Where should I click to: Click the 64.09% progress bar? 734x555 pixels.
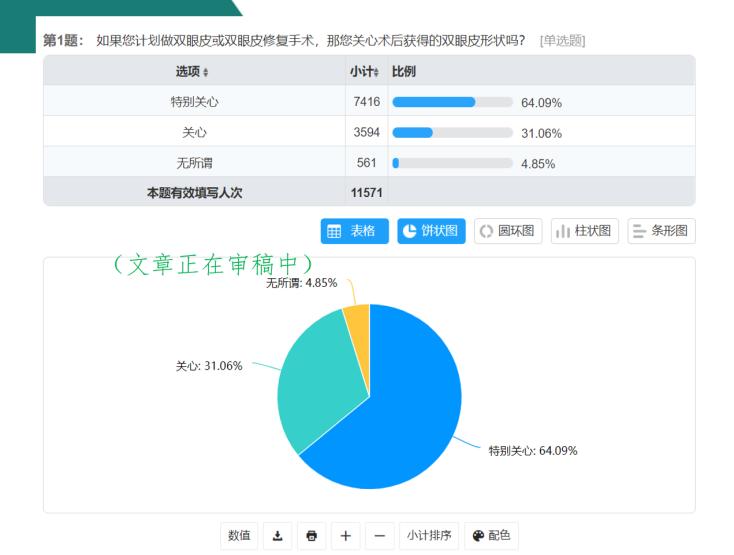(452, 102)
